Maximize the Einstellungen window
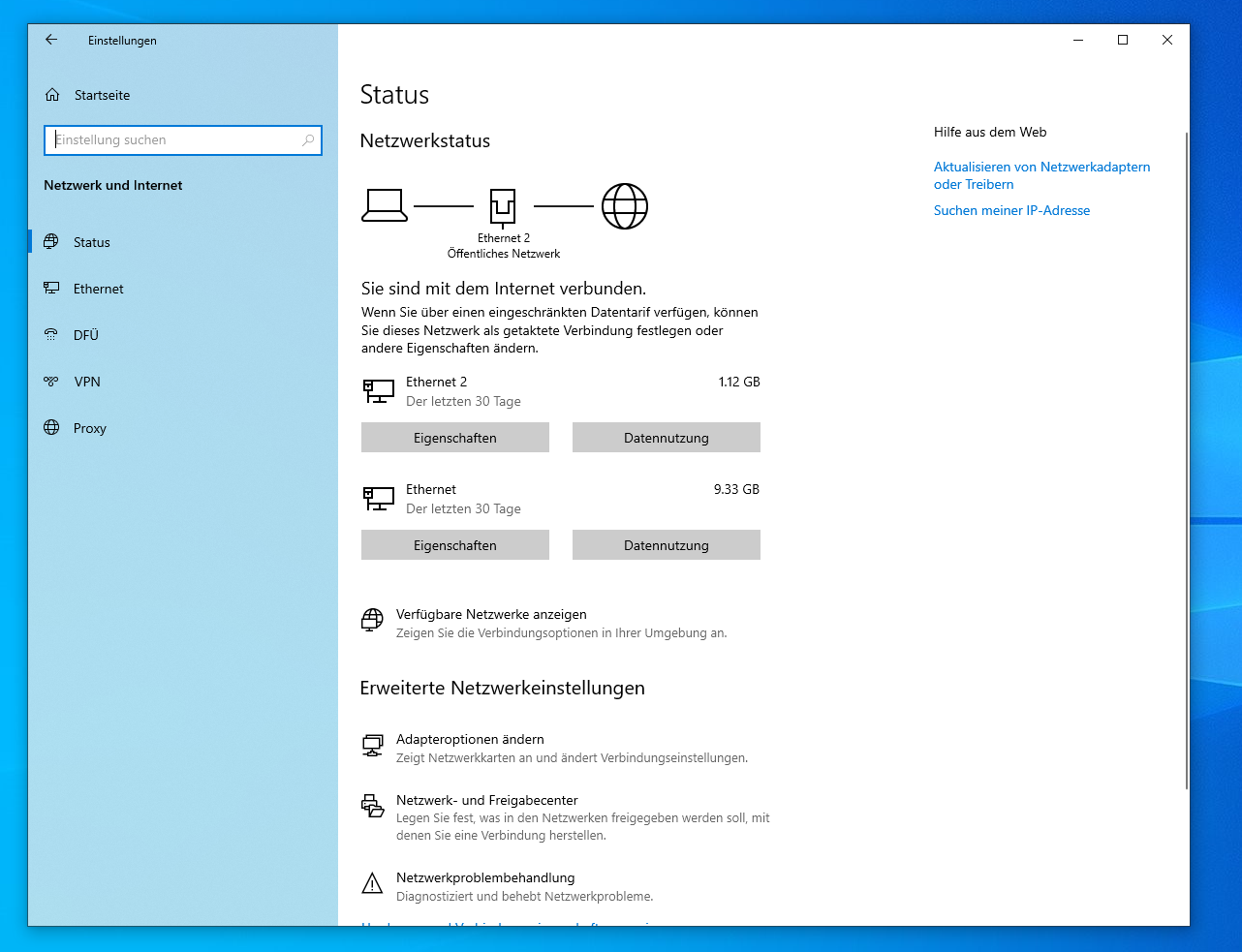This screenshot has width=1242, height=952. click(1123, 40)
